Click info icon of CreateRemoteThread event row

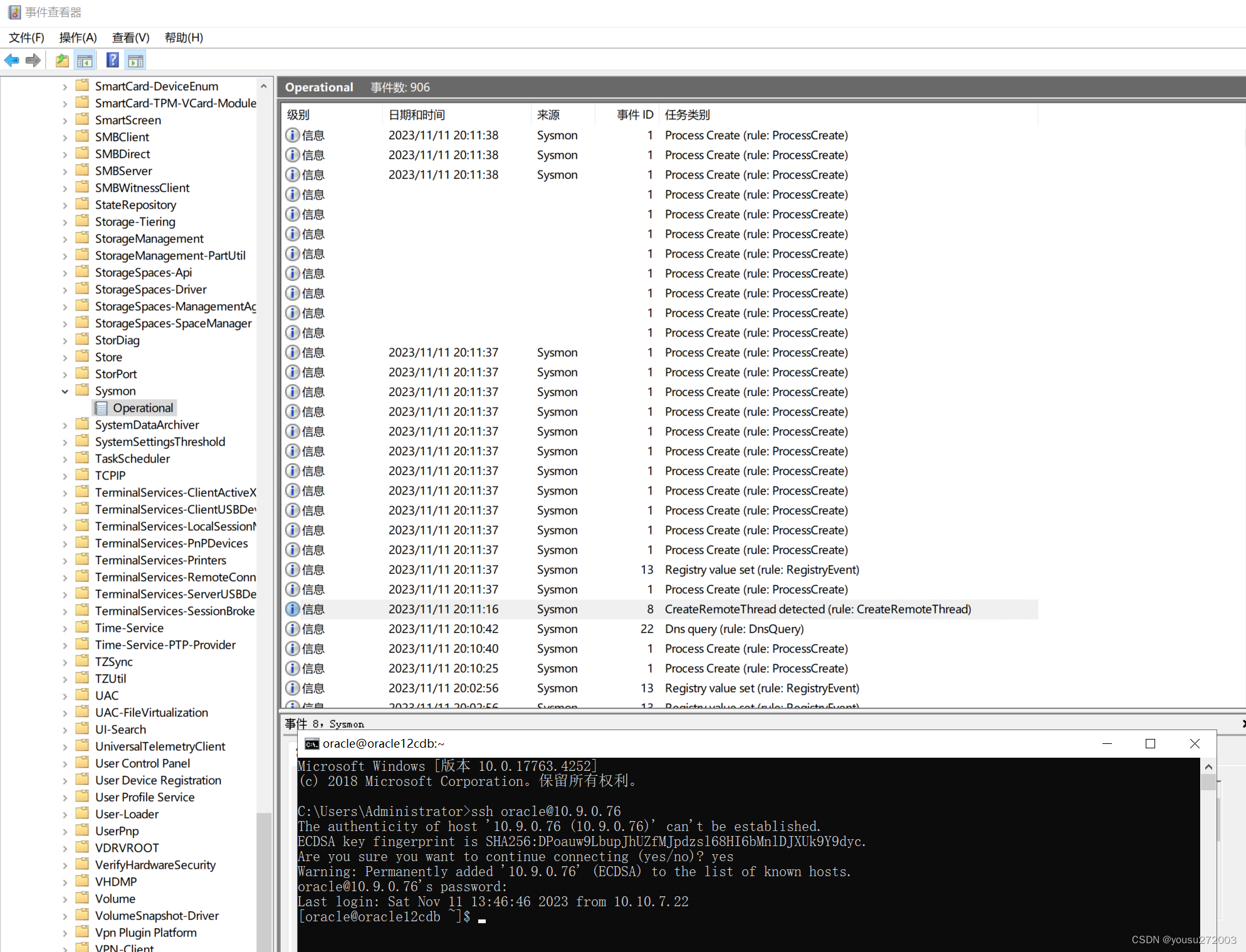tap(292, 609)
